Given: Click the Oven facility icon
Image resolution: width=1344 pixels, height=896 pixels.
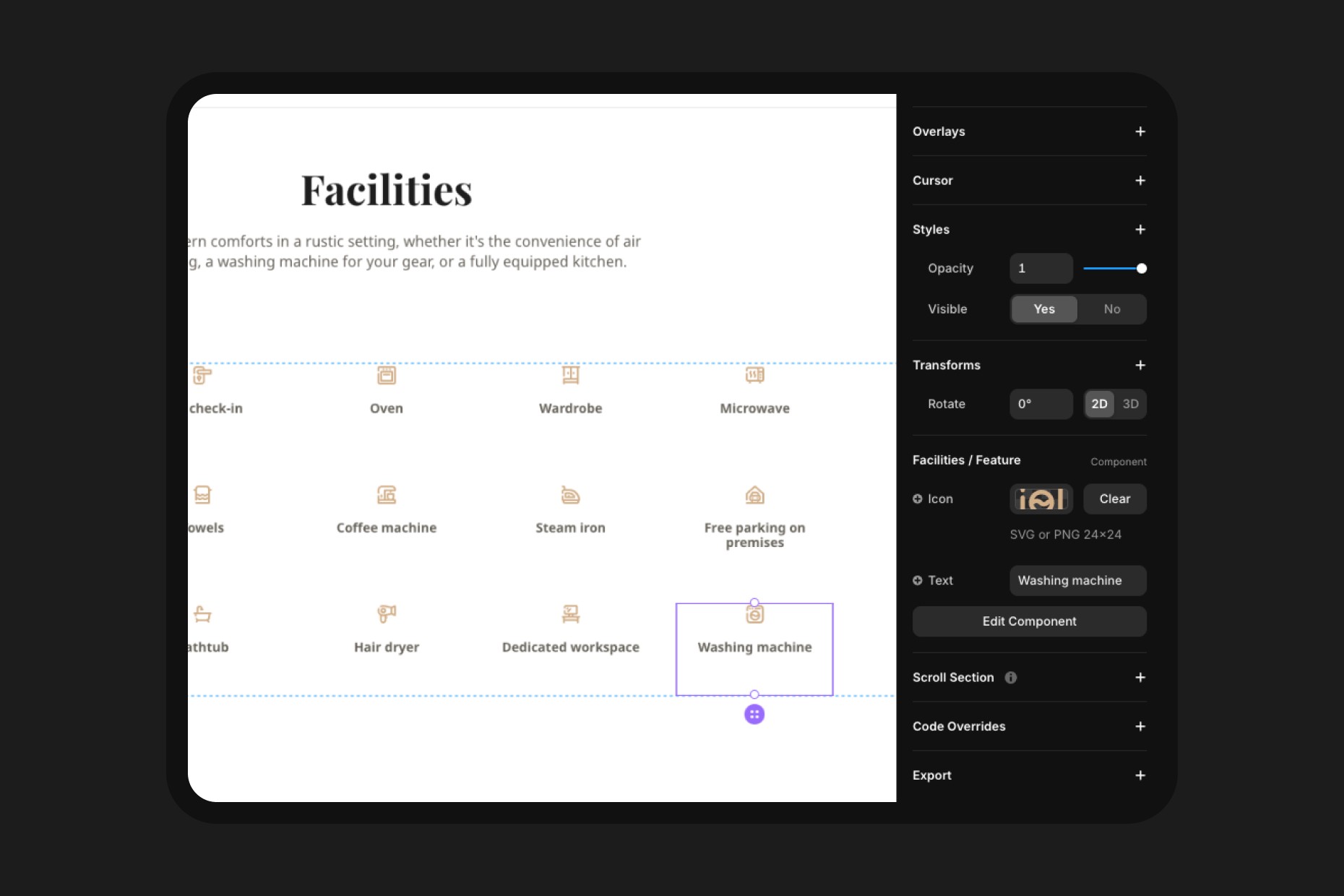Looking at the screenshot, I should (387, 375).
